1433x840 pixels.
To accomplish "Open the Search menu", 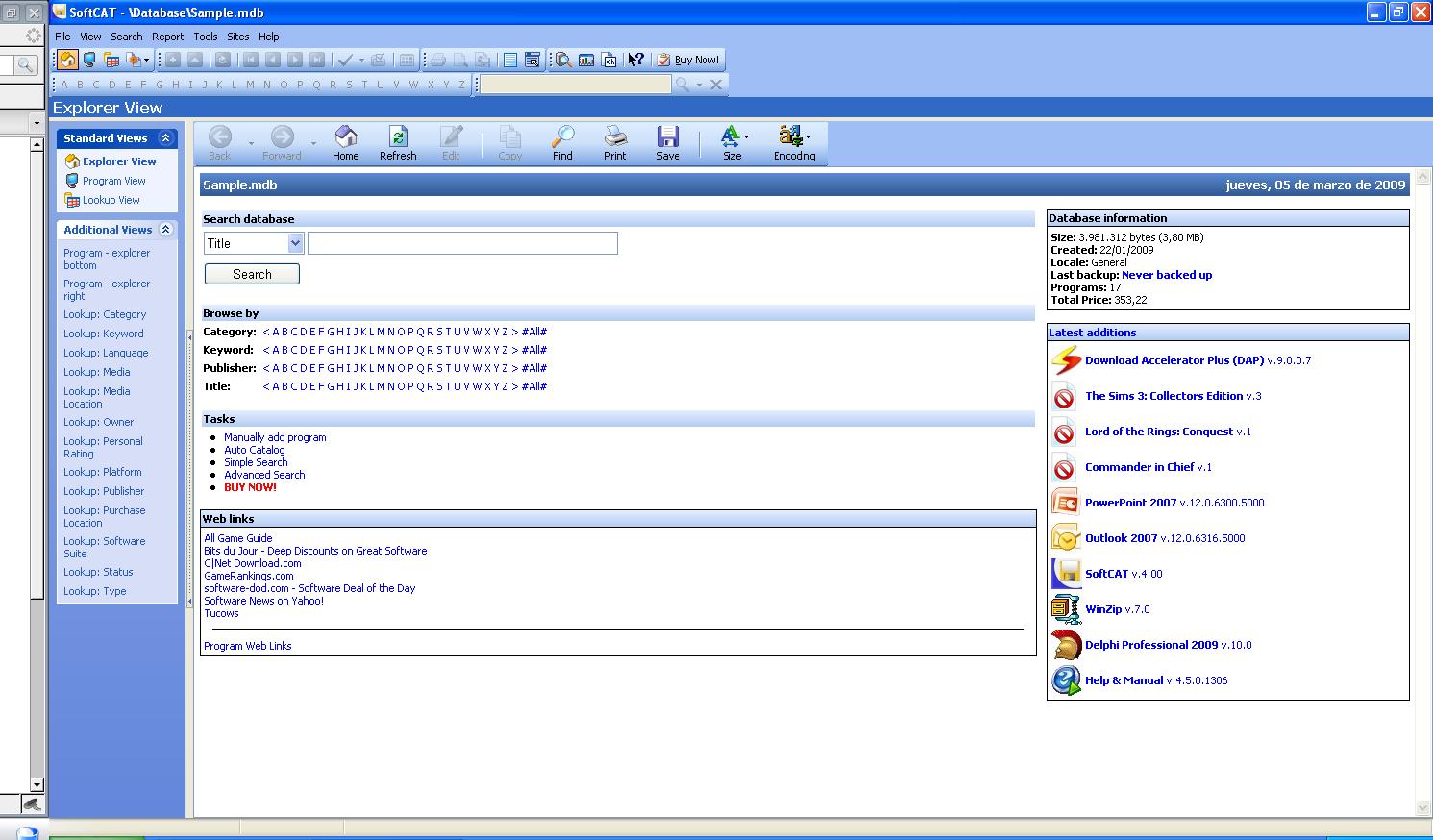I will pos(126,37).
